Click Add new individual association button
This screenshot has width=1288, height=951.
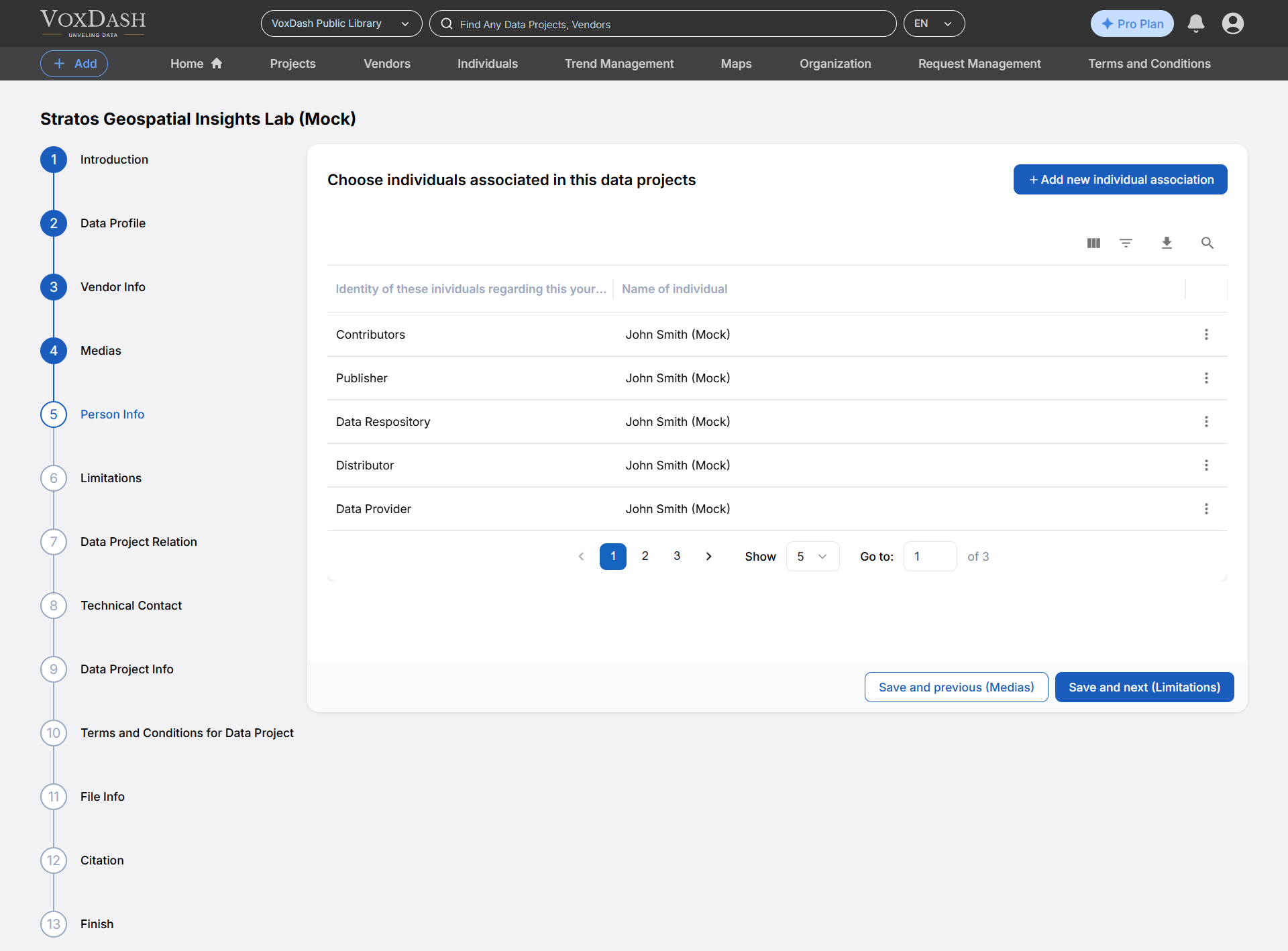coord(1120,180)
